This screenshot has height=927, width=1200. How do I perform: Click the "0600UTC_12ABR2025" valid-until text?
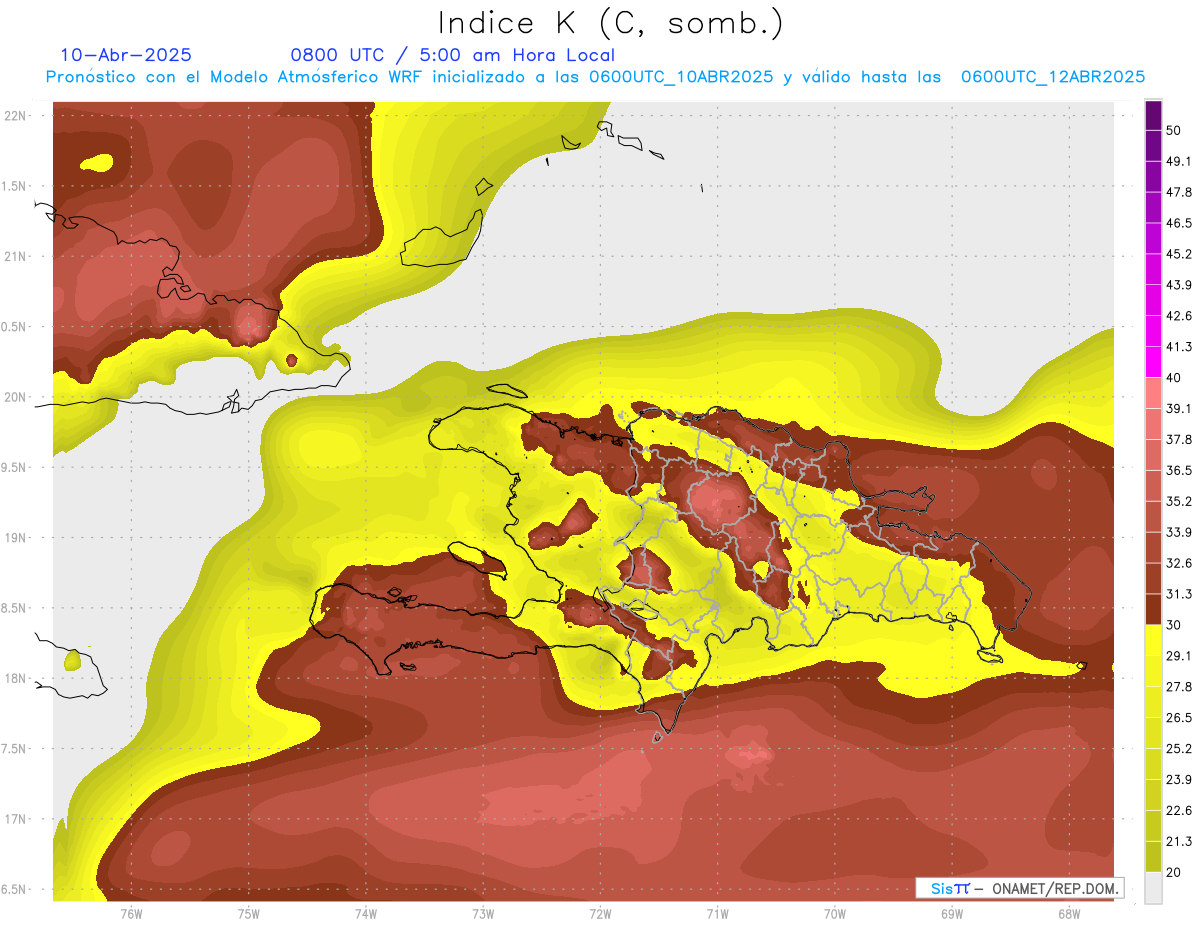(1053, 77)
